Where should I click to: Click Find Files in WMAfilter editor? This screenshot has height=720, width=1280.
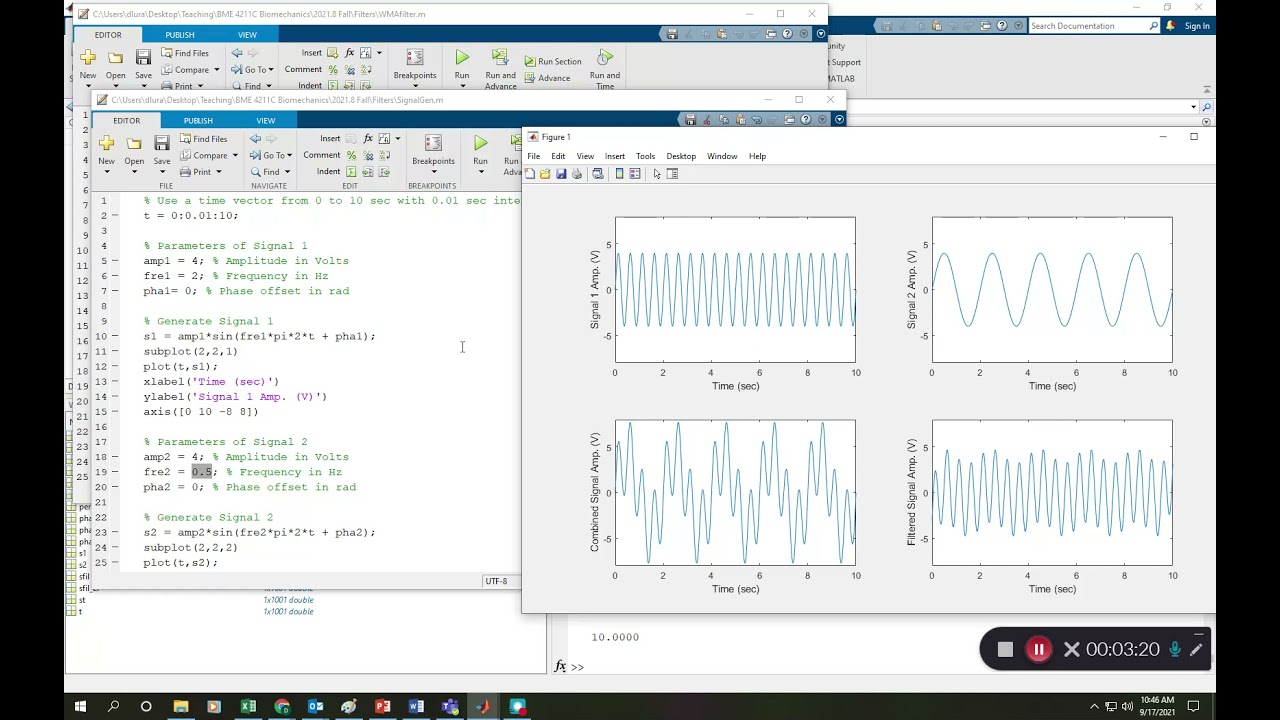pos(185,53)
